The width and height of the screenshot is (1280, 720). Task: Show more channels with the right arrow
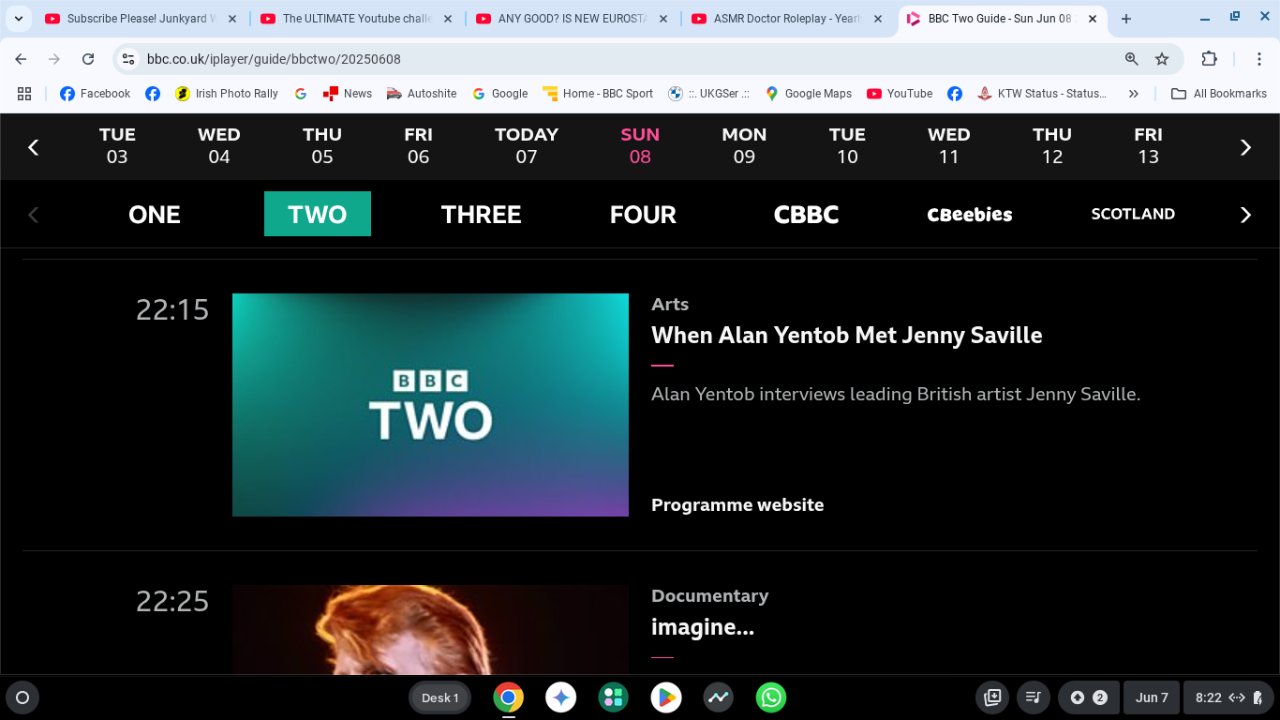click(x=1246, y=214)
